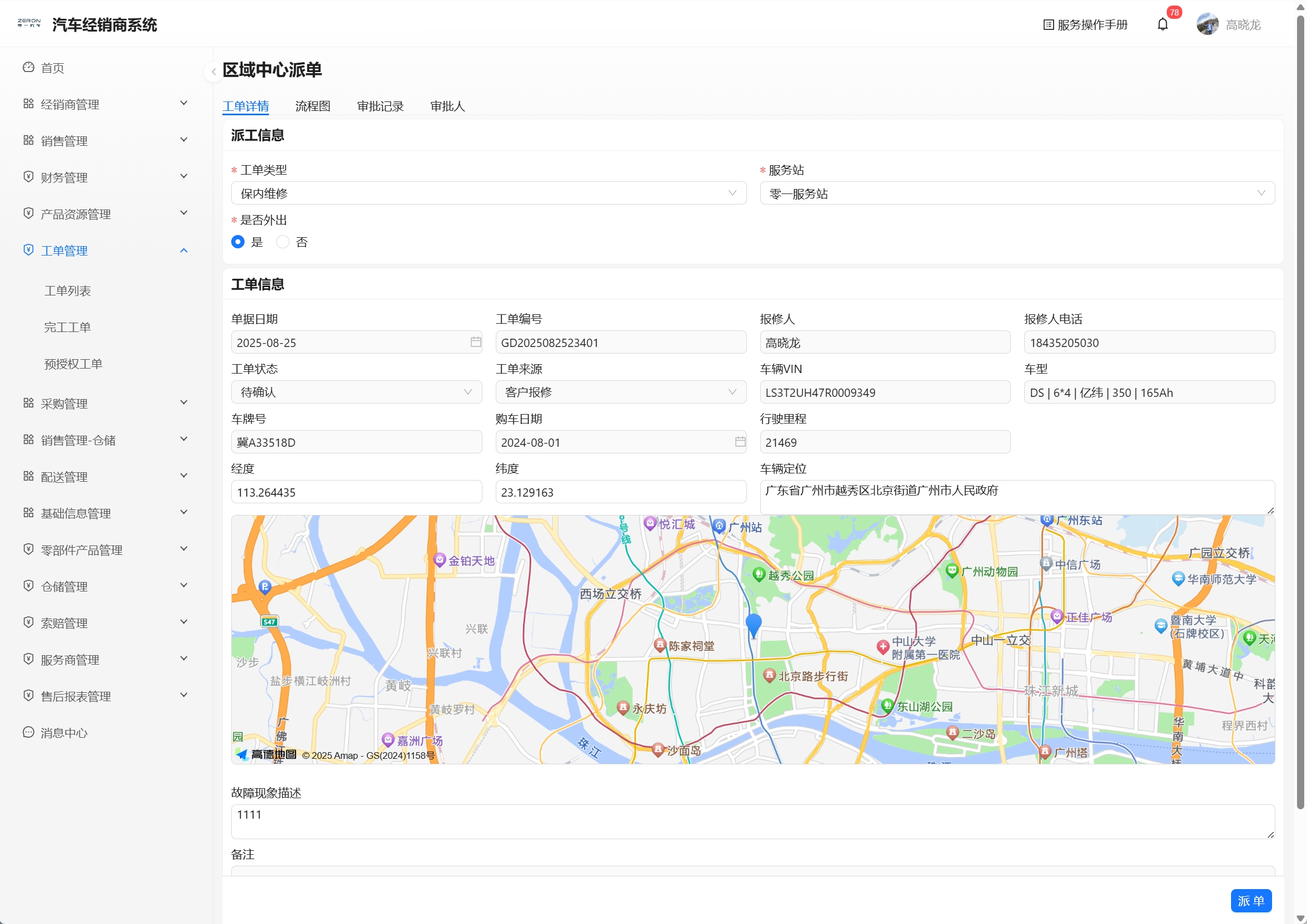Click the 车牌号 field
Image resolution: width=1307 pixels, height=924 pixels.
point(357,442)
